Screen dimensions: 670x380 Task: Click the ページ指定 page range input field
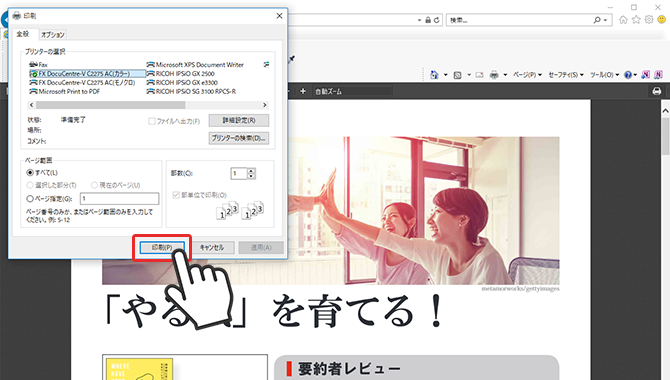(x=119, y=198)
